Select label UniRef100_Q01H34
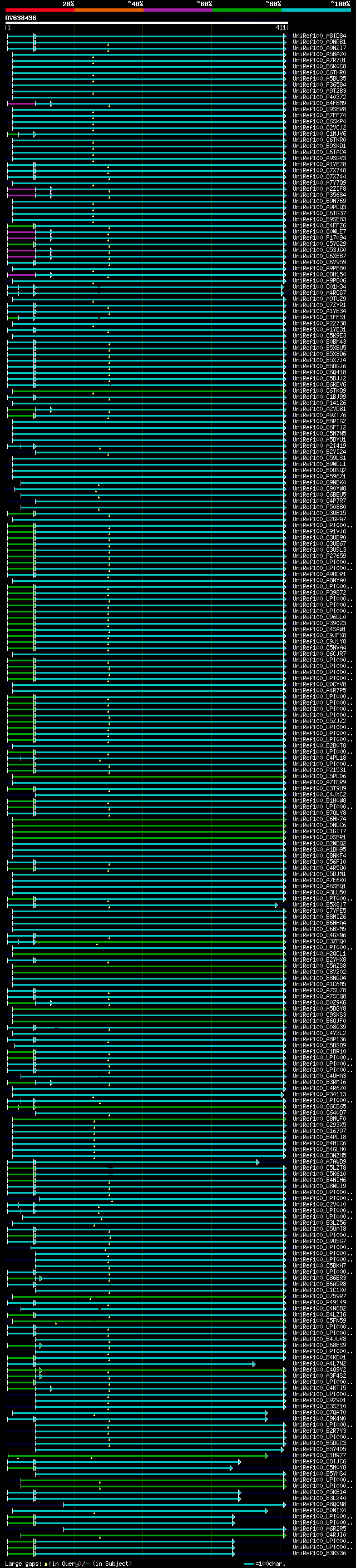The image size is (356, 1568). click(x=319, y=286)
